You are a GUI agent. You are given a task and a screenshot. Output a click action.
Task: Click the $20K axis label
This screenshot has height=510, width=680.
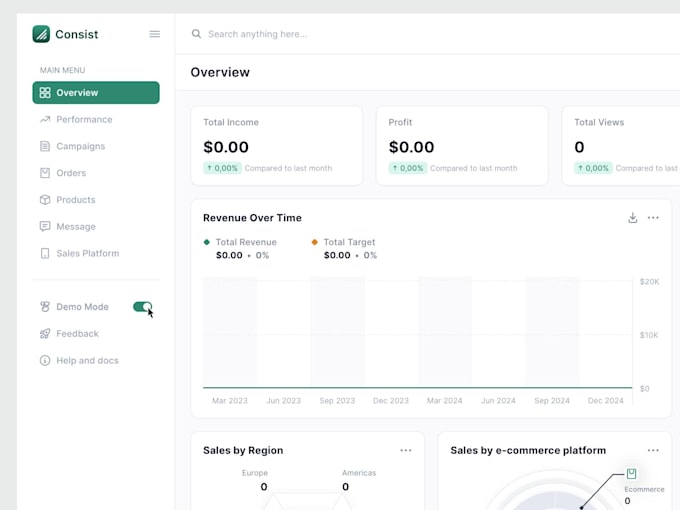[649, 282]
